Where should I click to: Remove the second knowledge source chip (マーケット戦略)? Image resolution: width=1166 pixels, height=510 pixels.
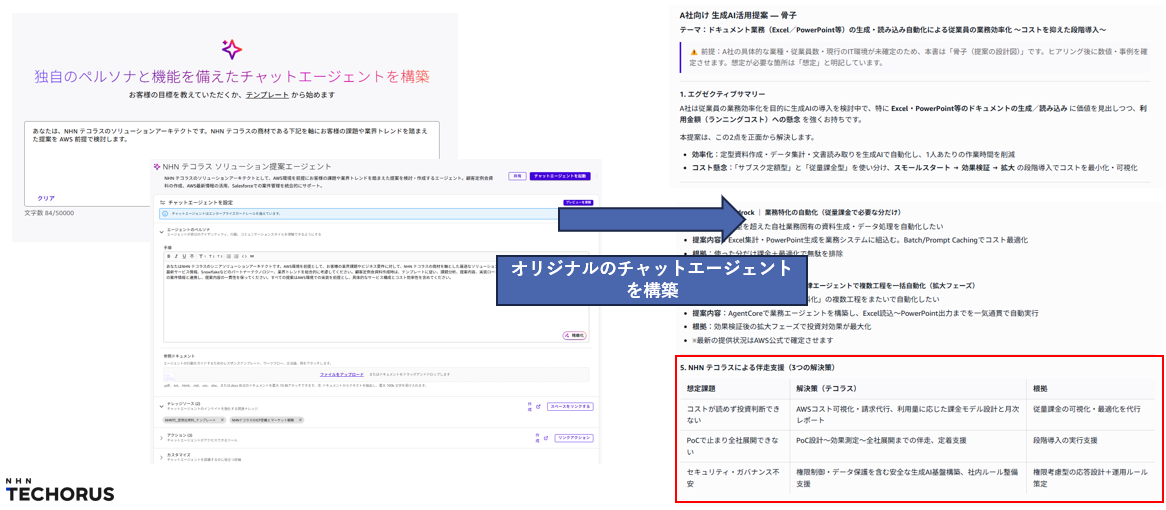pyautogui.click(x=300, y=420)
